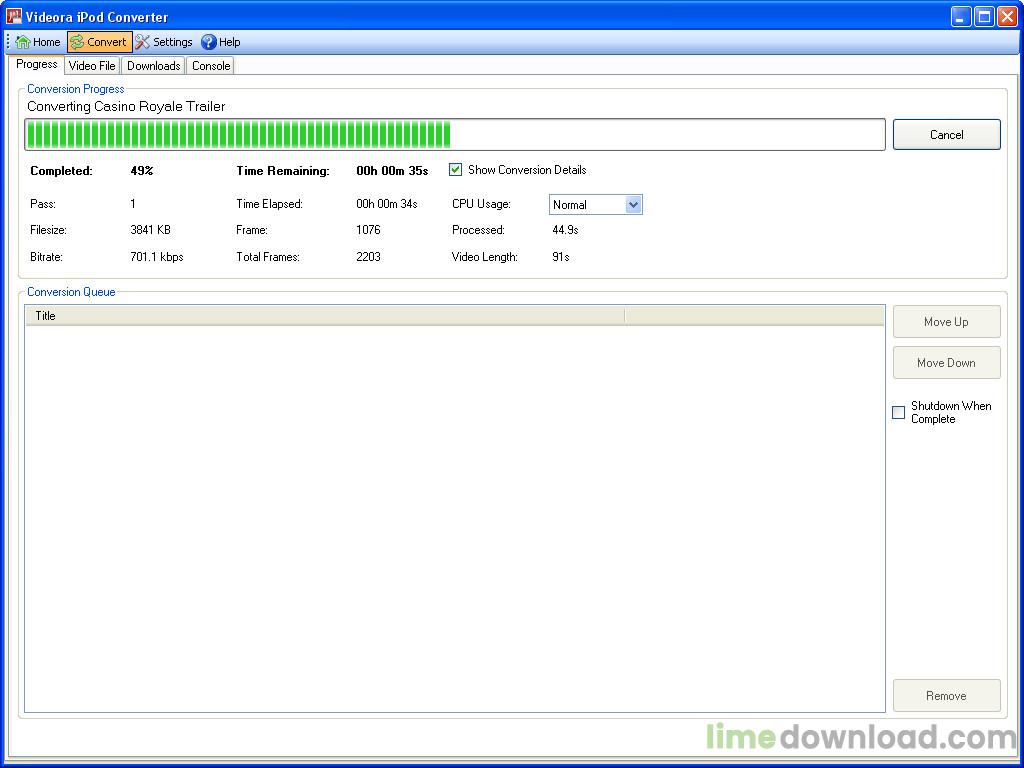This screenshot has width=1024, height=768.
Task: Click the frame value 1076
Action: (x=368, y=230)
